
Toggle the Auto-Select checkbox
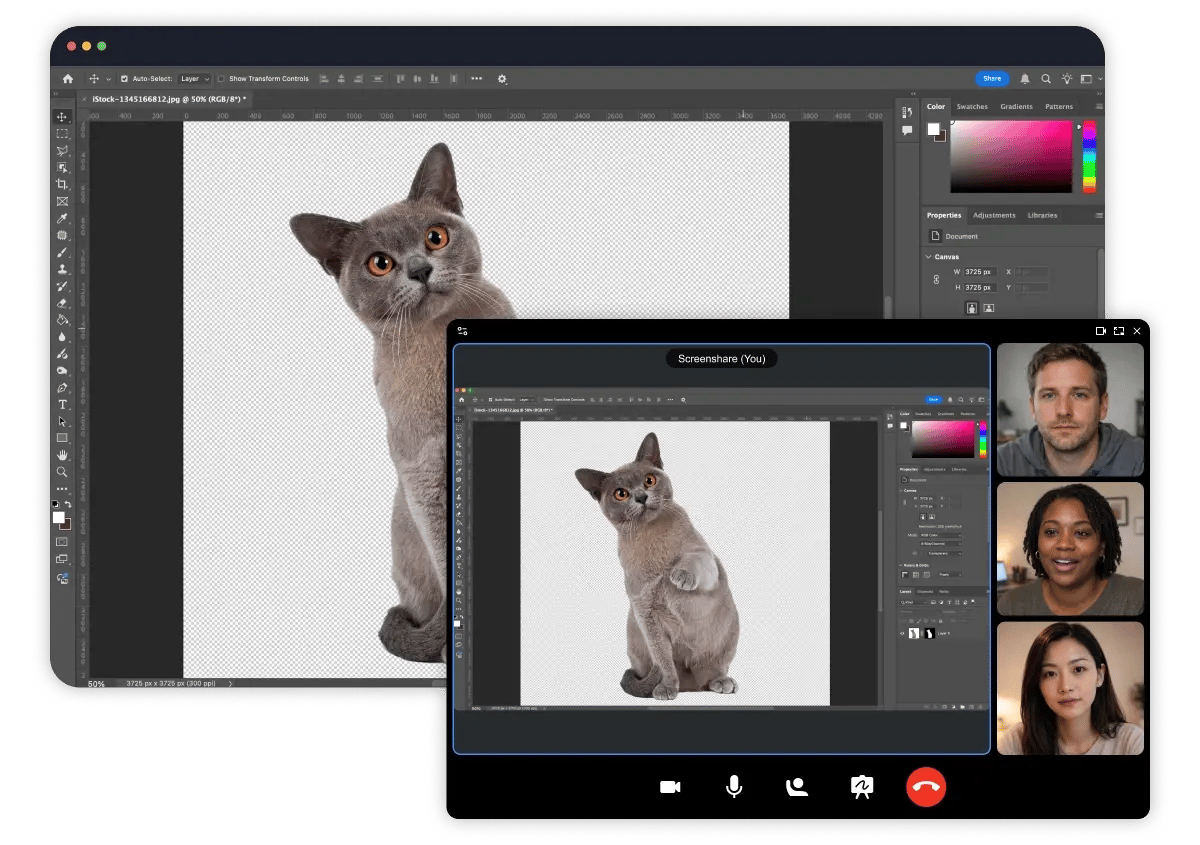124,78
